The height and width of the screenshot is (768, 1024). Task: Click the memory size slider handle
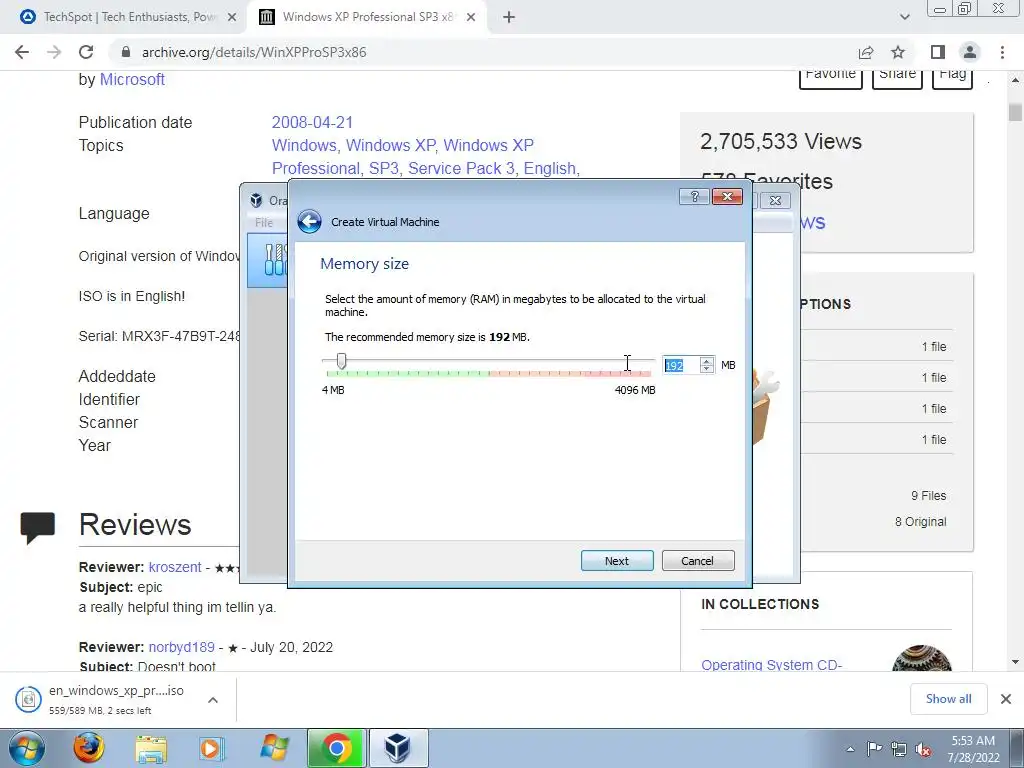click(341, 360)
